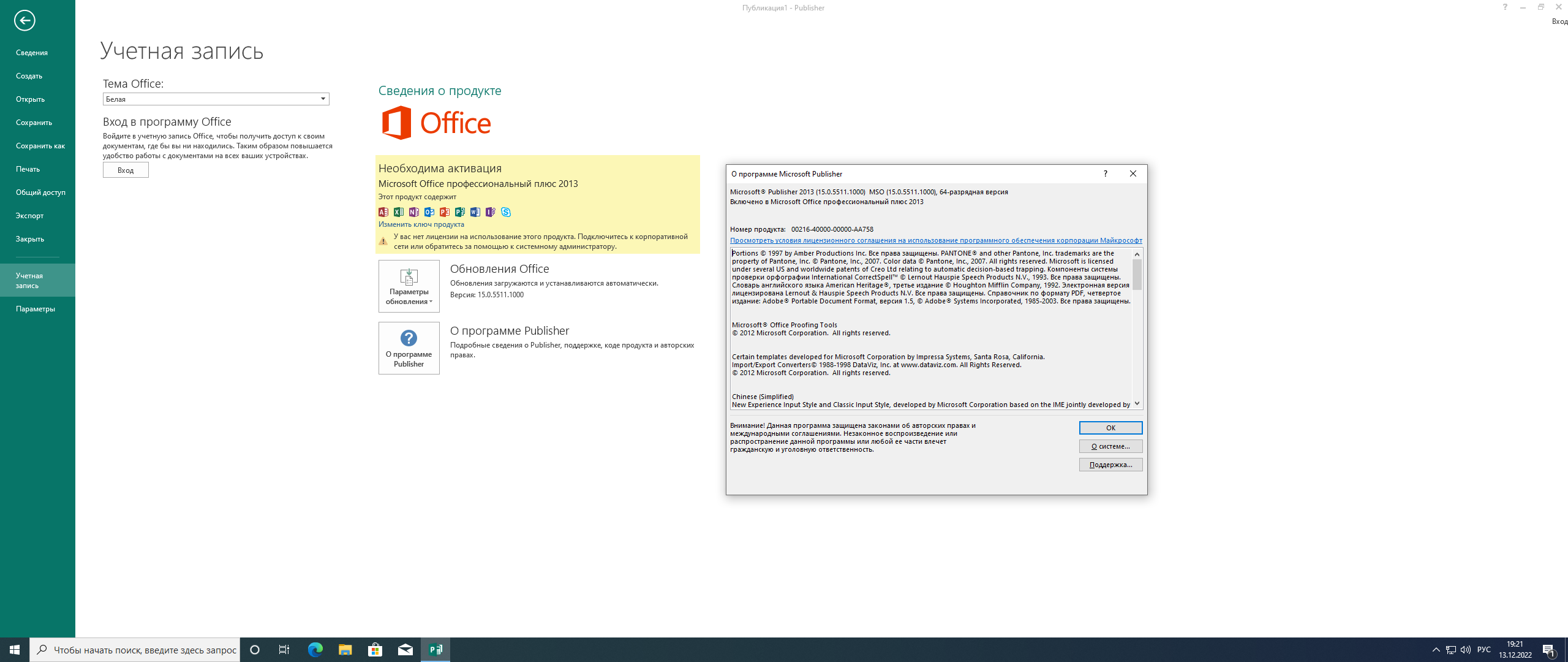Click the Вход link in the title bar corner

1559,21
